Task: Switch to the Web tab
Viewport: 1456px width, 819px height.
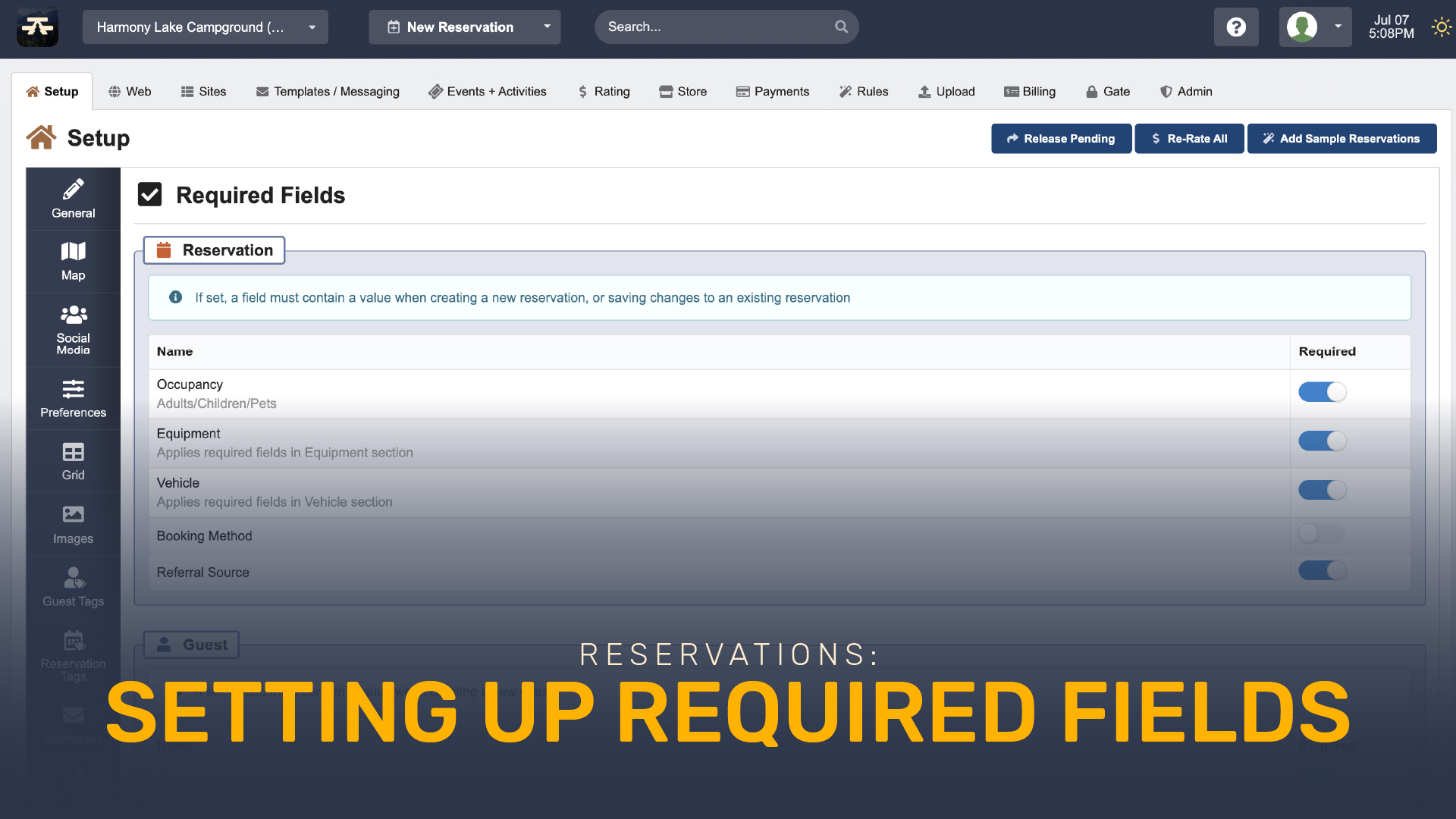Action: 130,92
